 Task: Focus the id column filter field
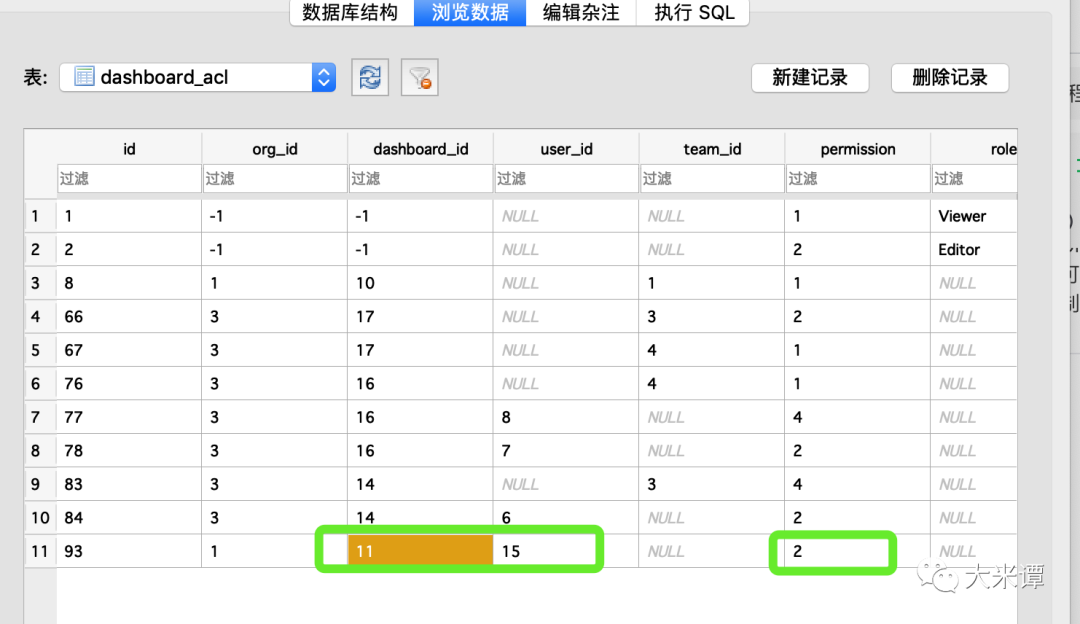tap(129, 178)
